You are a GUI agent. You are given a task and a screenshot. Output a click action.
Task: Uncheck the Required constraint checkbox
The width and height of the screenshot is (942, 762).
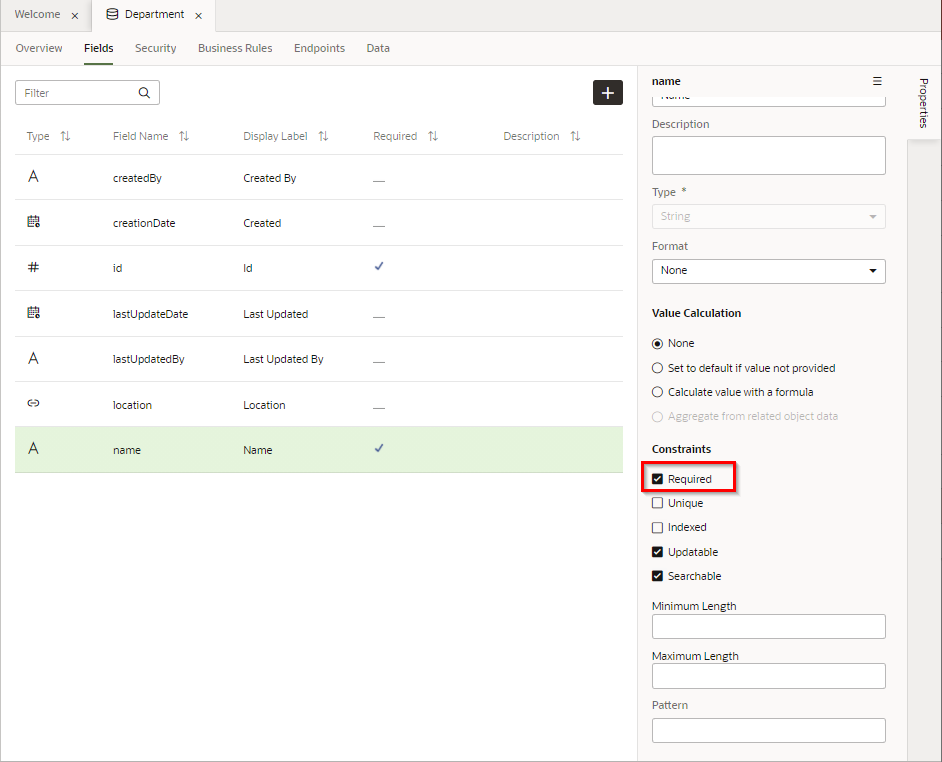(x=658, y=479)
